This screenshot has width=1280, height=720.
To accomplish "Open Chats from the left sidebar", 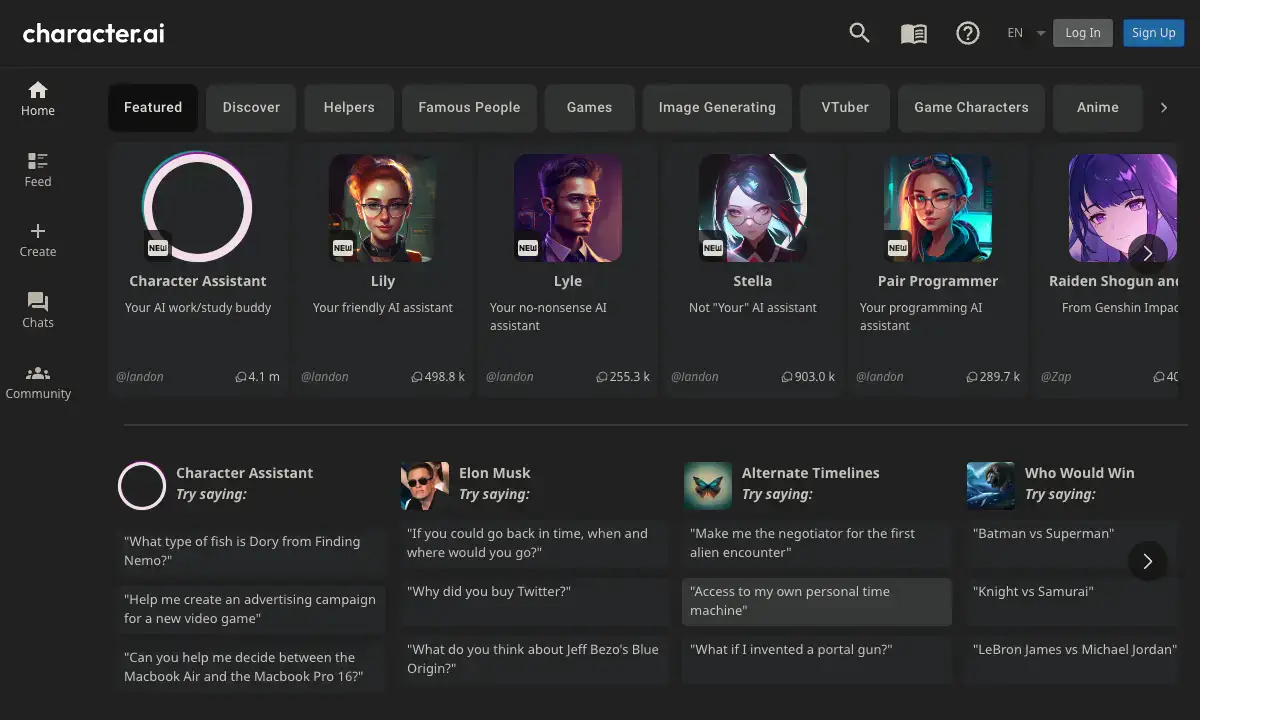I will tap(37, 309).
